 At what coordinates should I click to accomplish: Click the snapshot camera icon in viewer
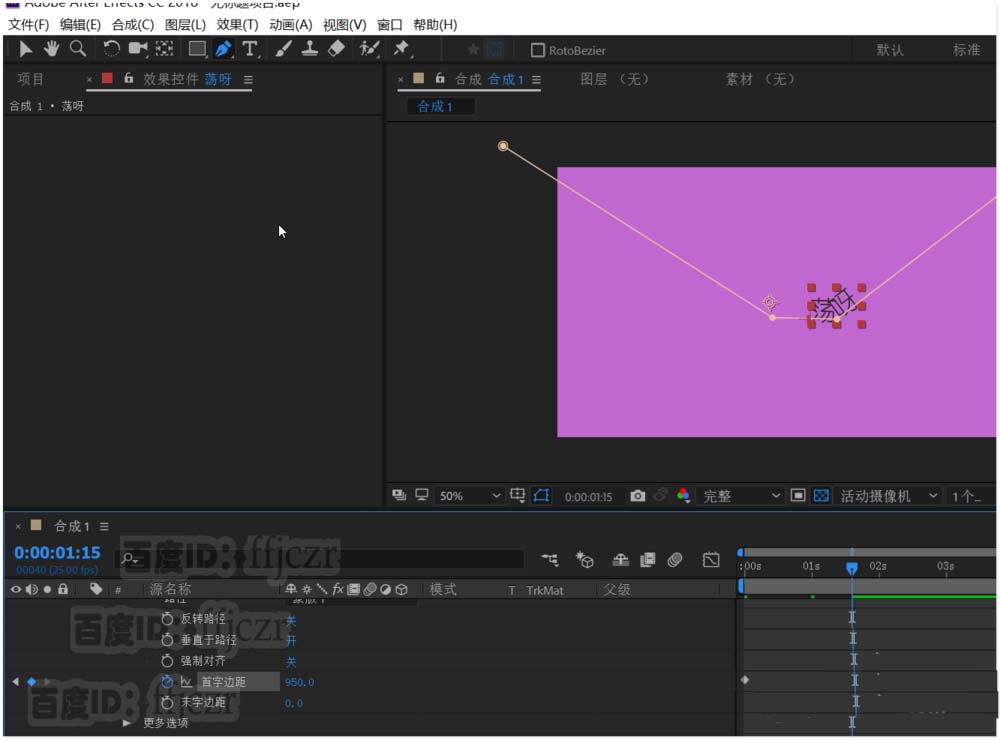tap(637, 496)
